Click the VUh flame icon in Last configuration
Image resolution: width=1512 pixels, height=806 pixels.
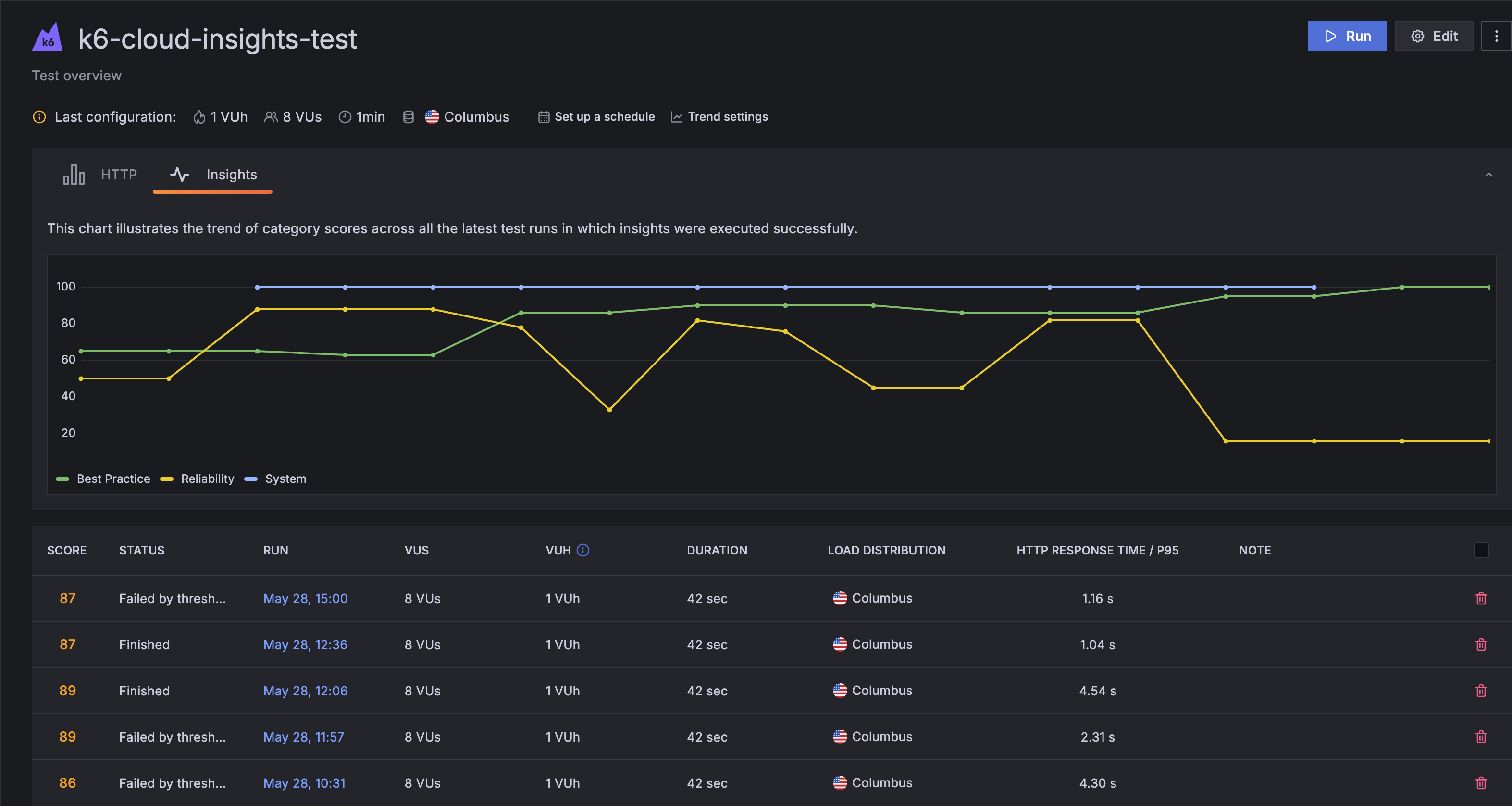[199, 116]
